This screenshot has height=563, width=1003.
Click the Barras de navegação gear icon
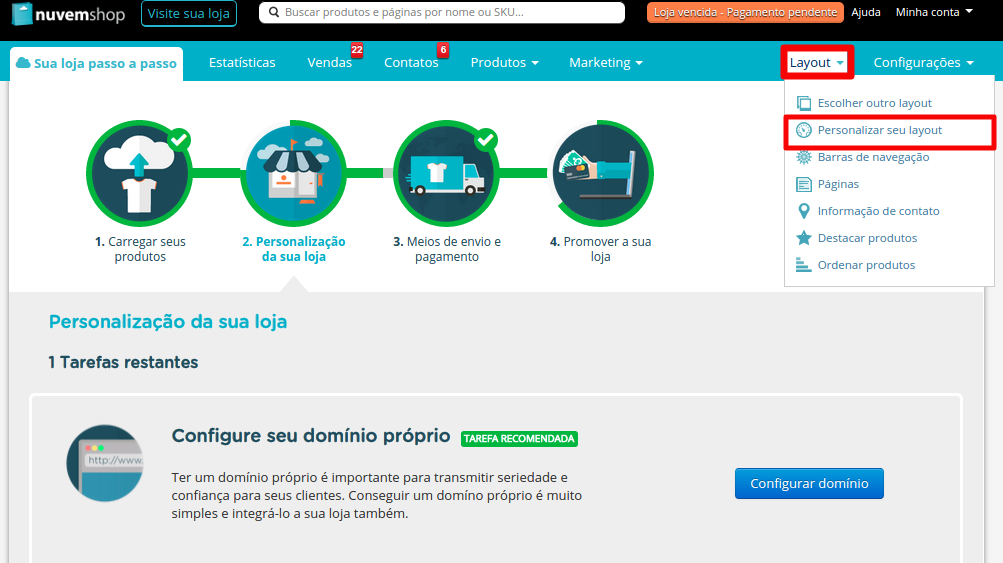point(803,157)
